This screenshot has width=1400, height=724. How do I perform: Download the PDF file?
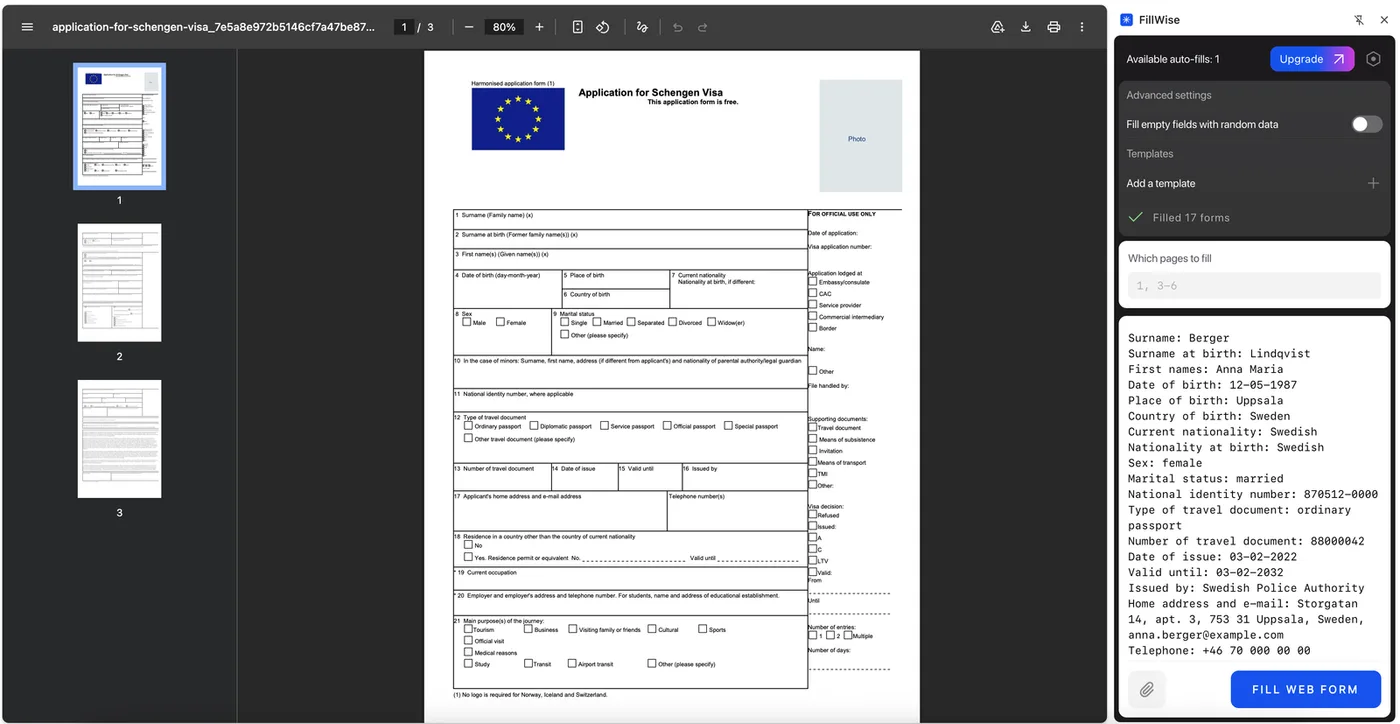1026,27
